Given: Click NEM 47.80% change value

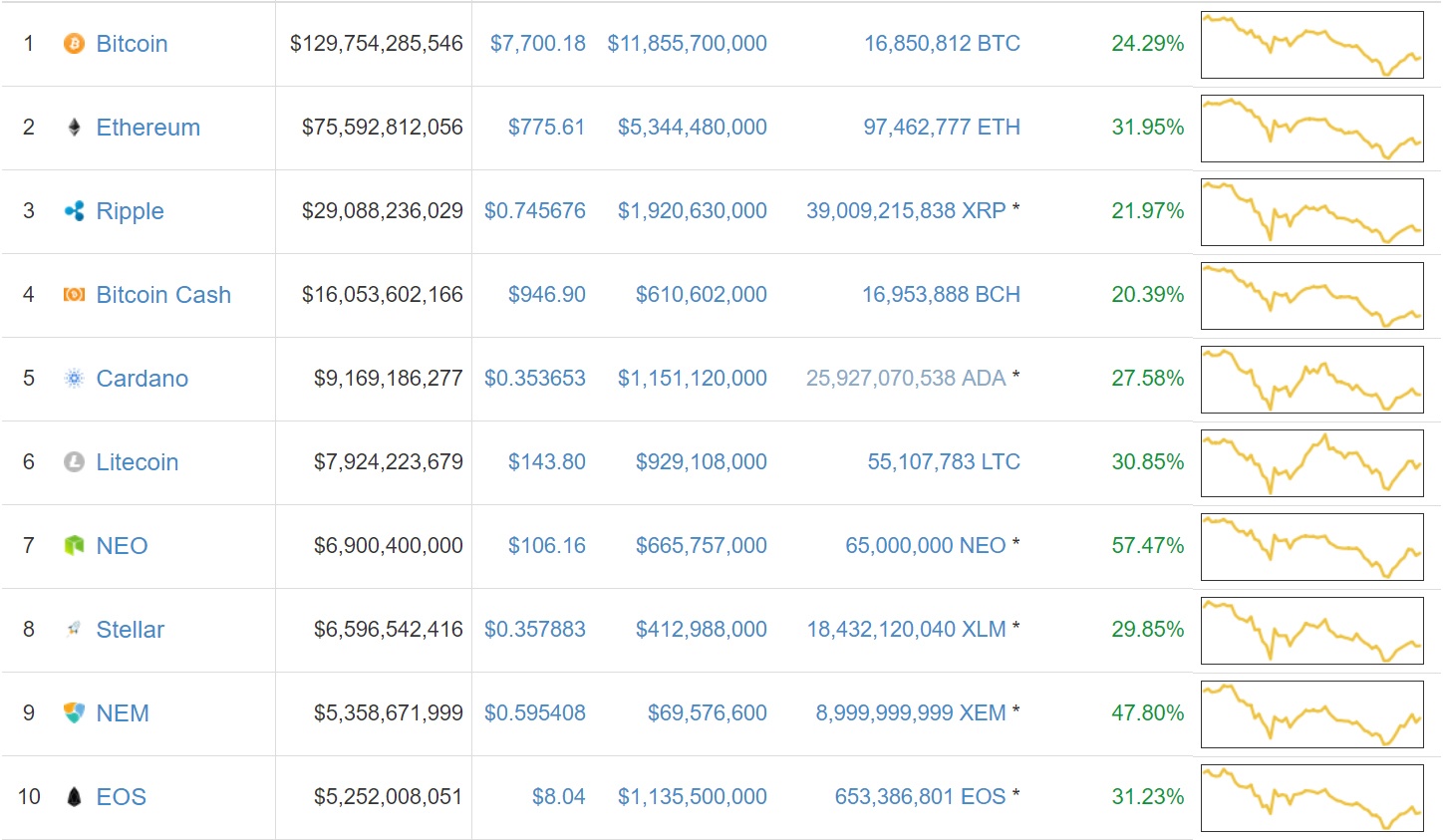Looking at the screenshot, I should (x=1147, y=713).
